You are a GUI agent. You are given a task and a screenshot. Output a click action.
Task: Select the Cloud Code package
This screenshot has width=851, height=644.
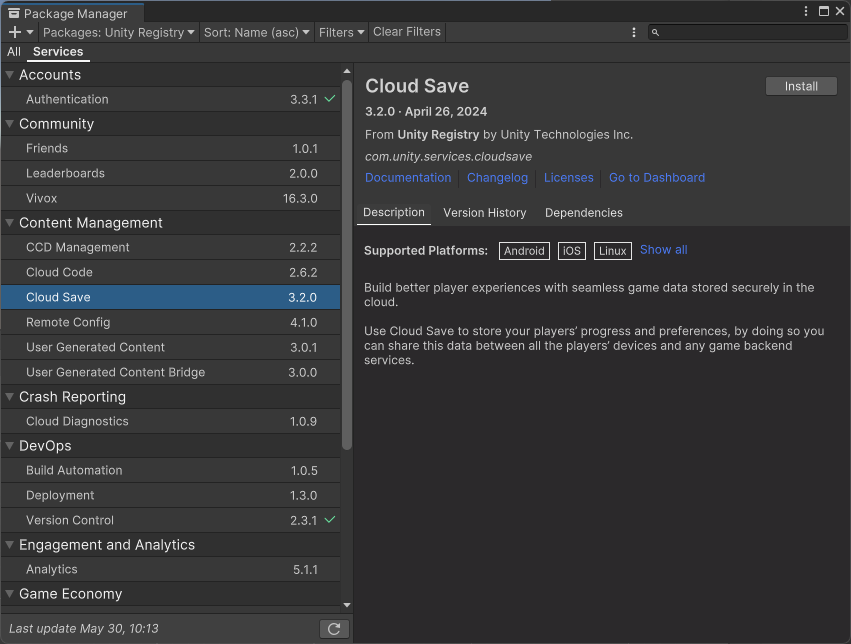coord(170,272)
